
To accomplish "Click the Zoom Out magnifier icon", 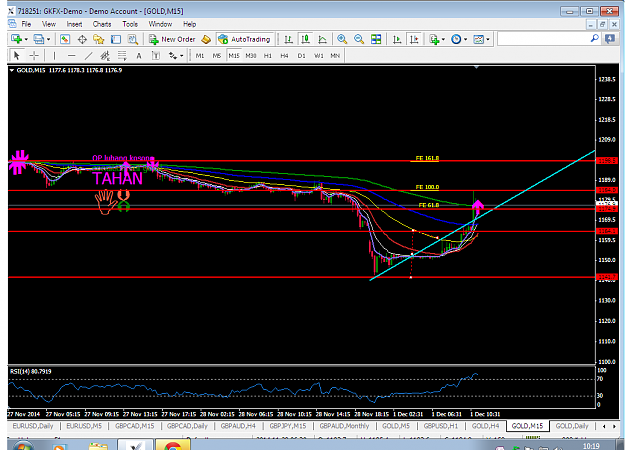I will click(x=359, y=39).
